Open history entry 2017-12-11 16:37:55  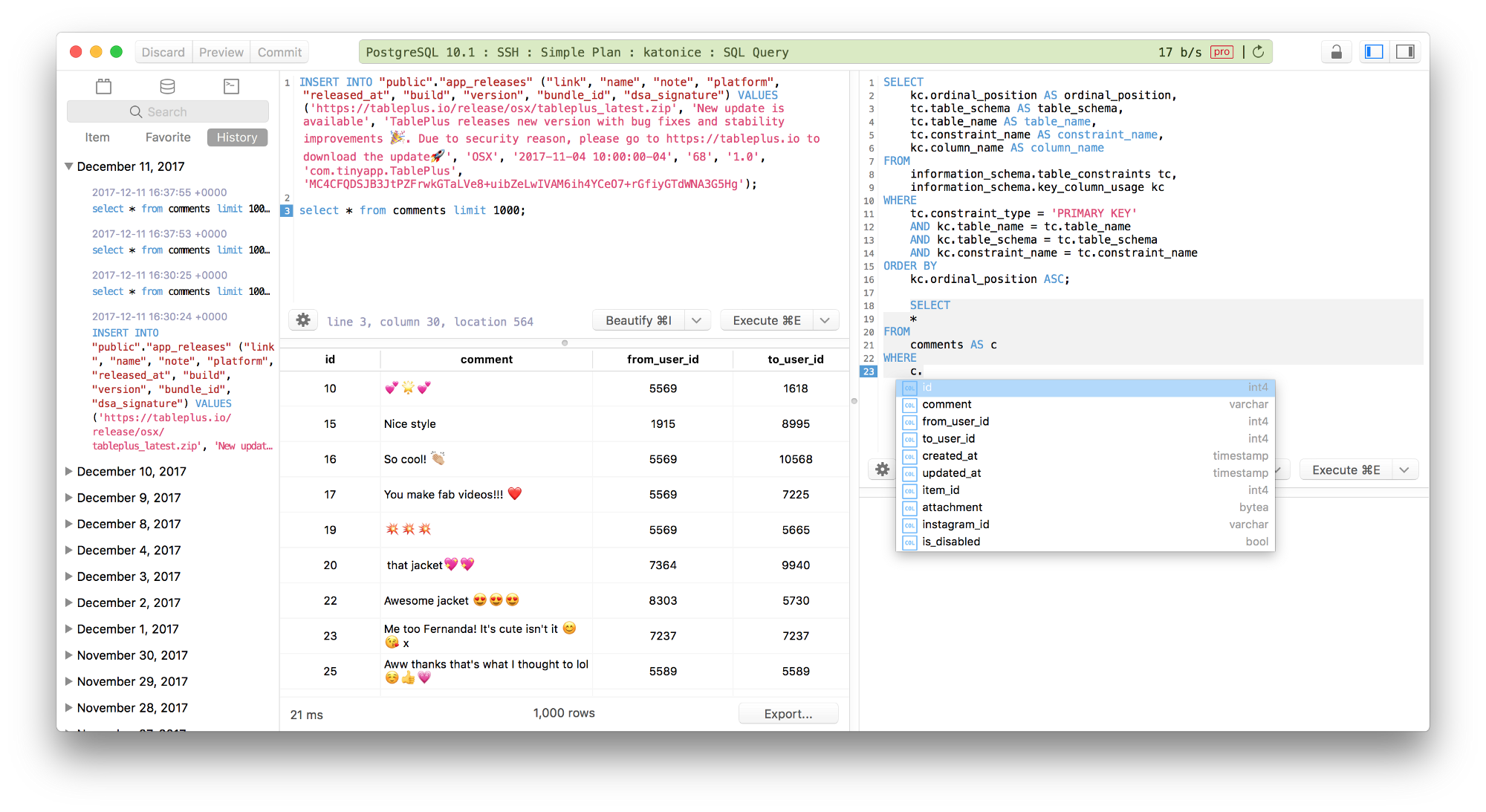[181, 201]
